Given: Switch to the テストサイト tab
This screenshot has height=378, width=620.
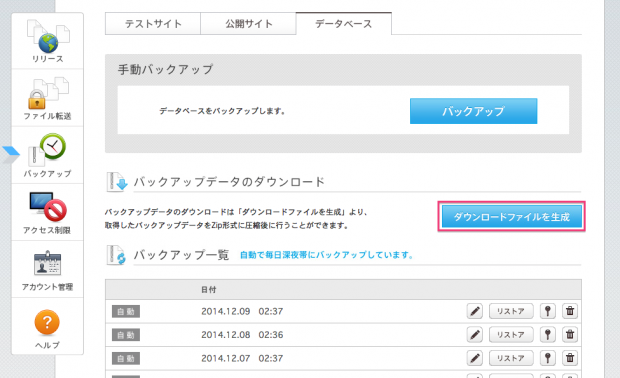Looking at the screenshot, I should pyautogui.click(x=153, y=24).
